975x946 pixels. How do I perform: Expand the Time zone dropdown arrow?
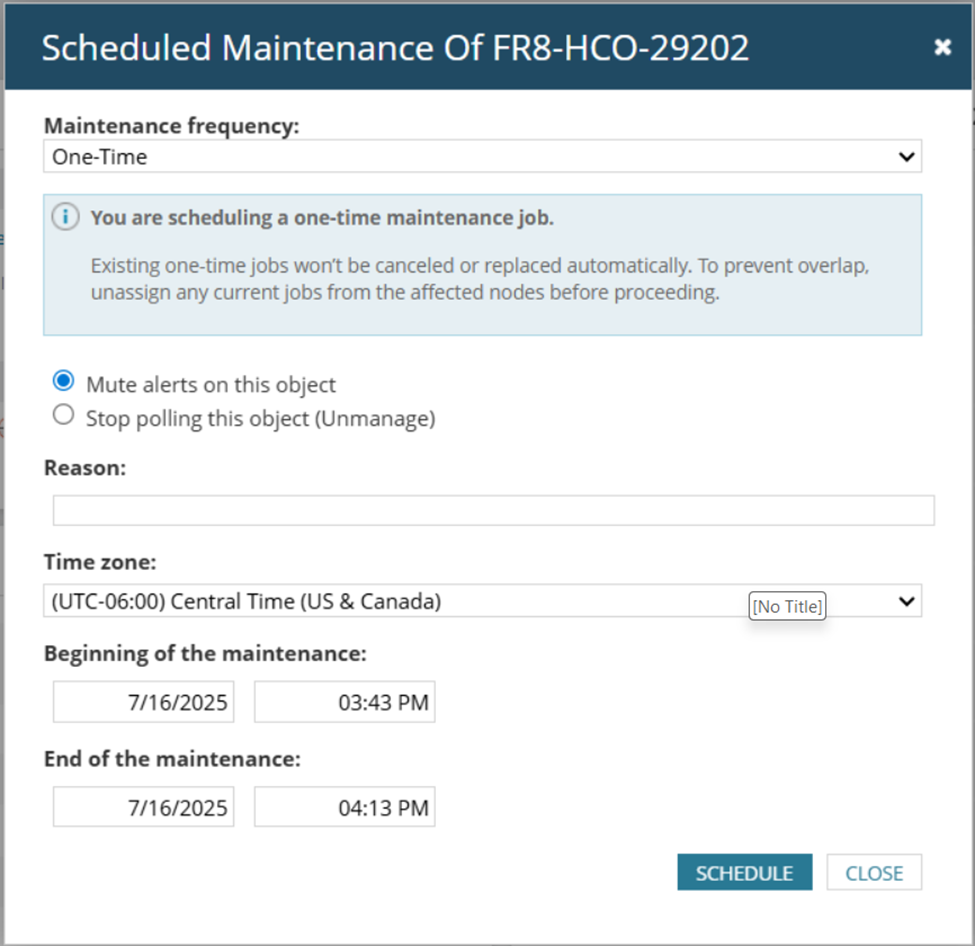point(906,601)
